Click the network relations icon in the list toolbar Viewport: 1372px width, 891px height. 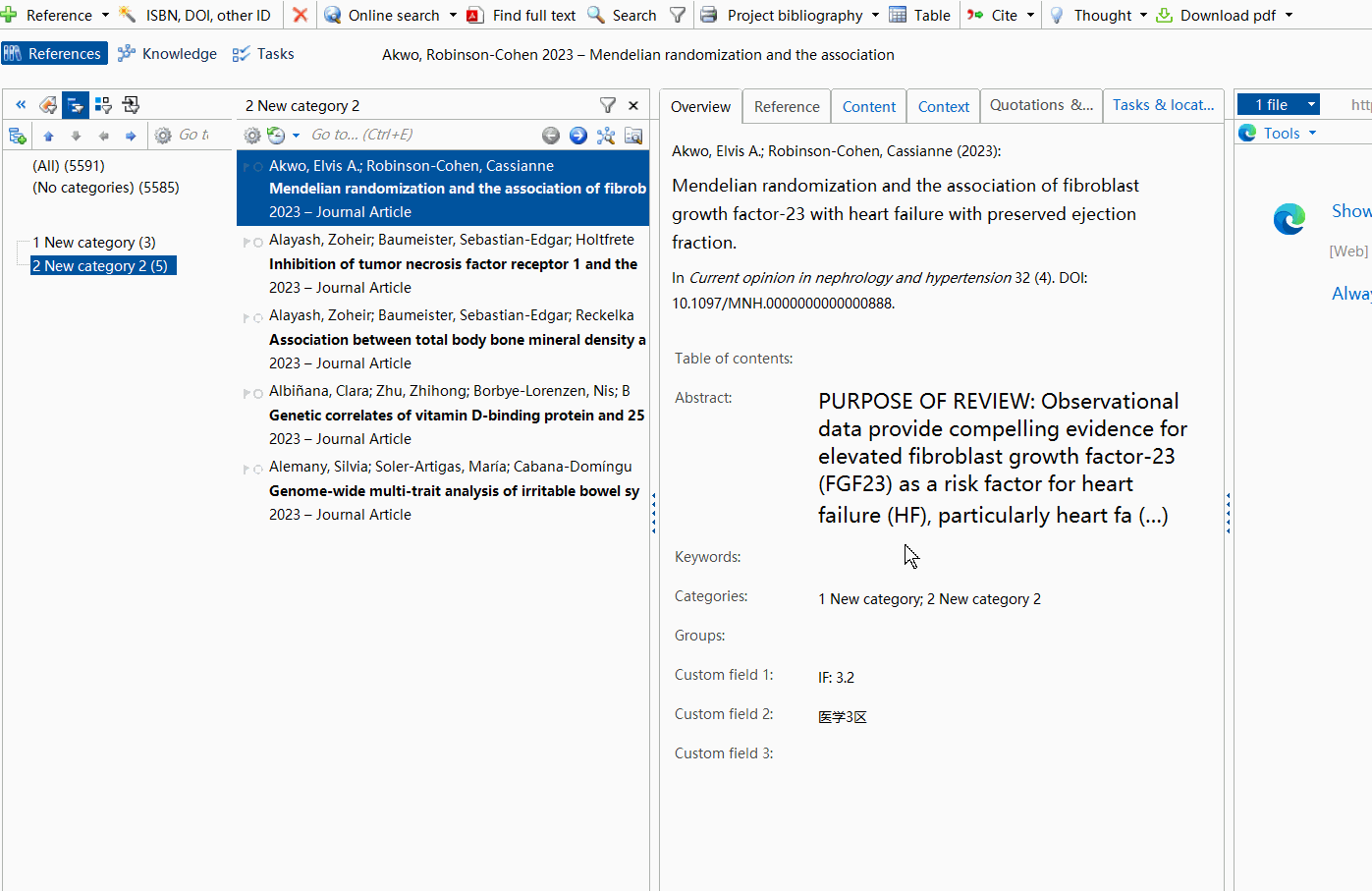pyautogui.click(x=606, y=136)
